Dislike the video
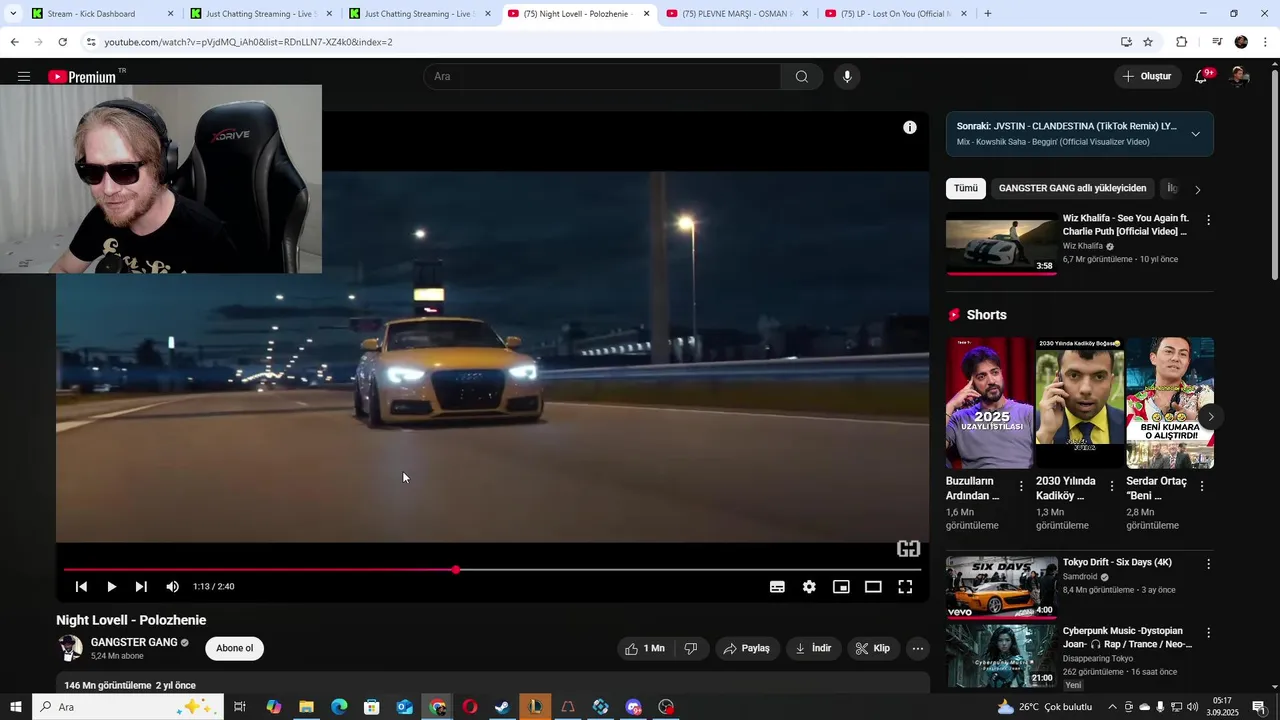1280x720 pixels. coord(690,648)
